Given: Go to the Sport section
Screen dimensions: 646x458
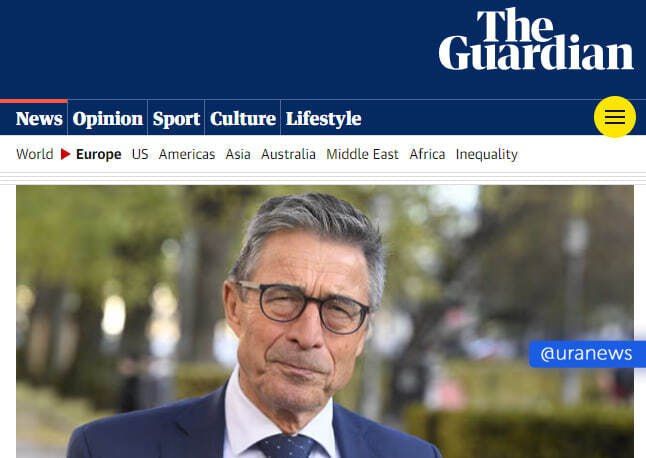Looking at the screenshot, I should pos(176,119).
